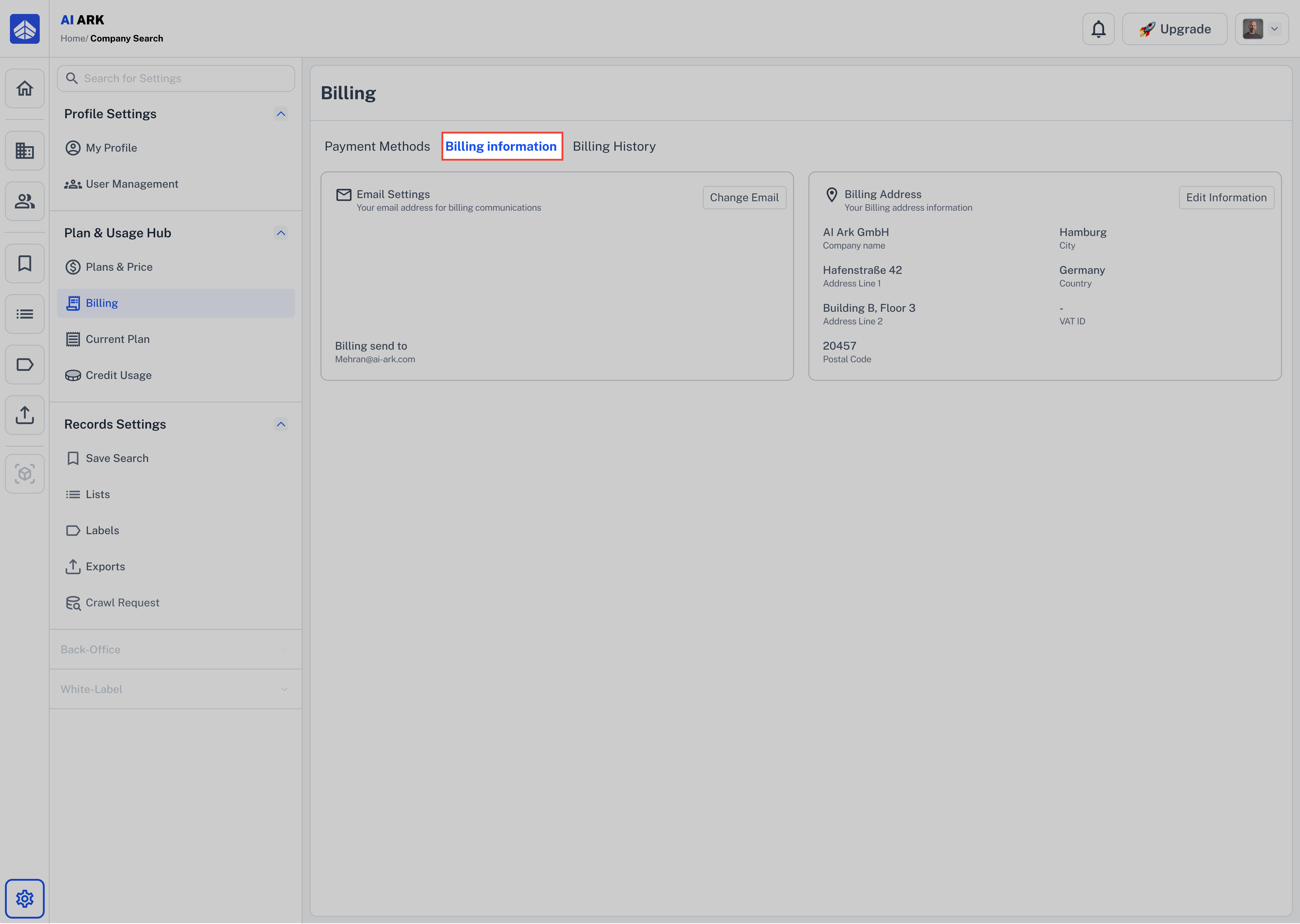Click the Hafenstraße 42 address text

862,270
